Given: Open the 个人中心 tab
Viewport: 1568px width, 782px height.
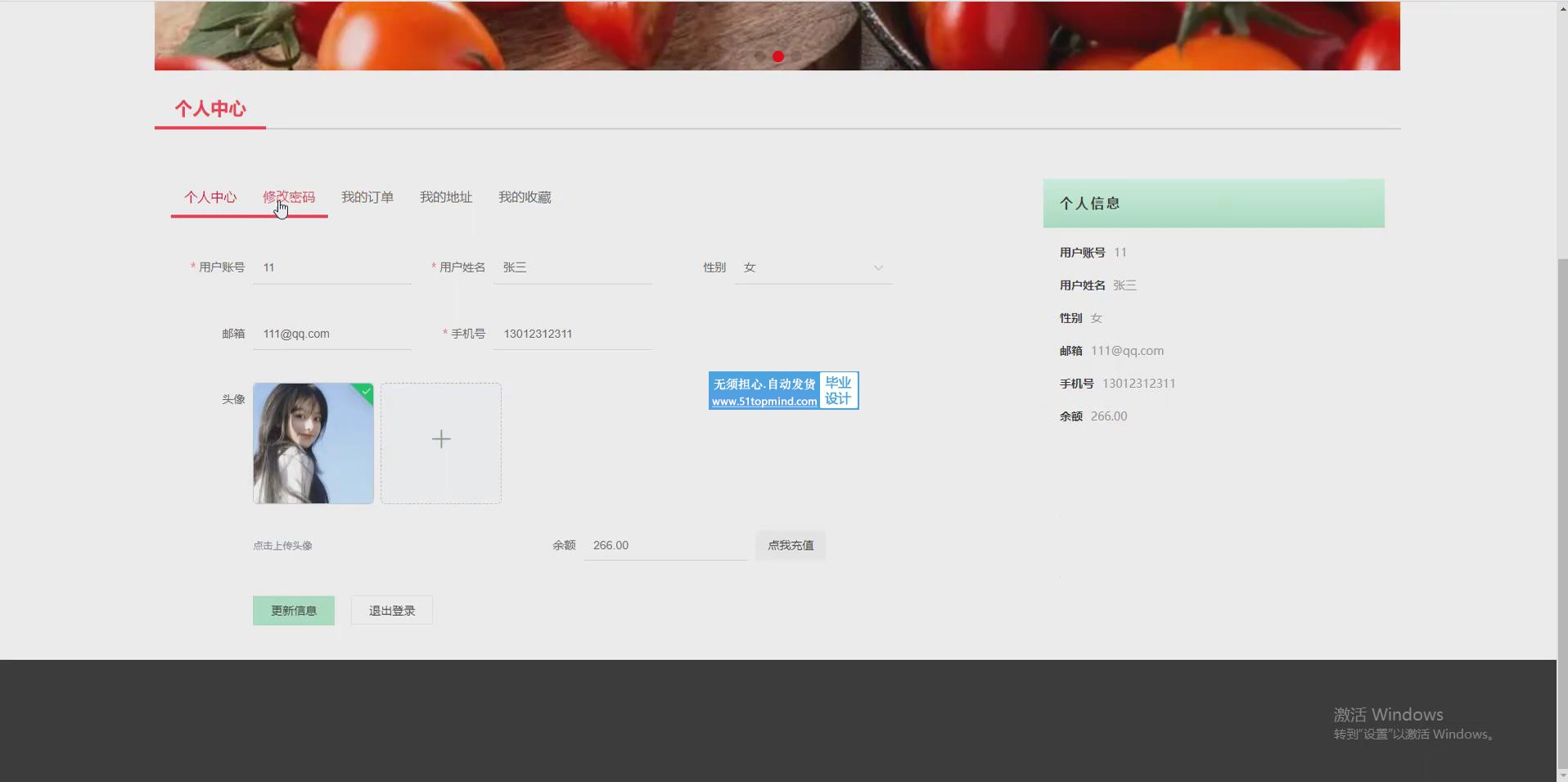Looking at the screenshot, I should click(210, 197).
